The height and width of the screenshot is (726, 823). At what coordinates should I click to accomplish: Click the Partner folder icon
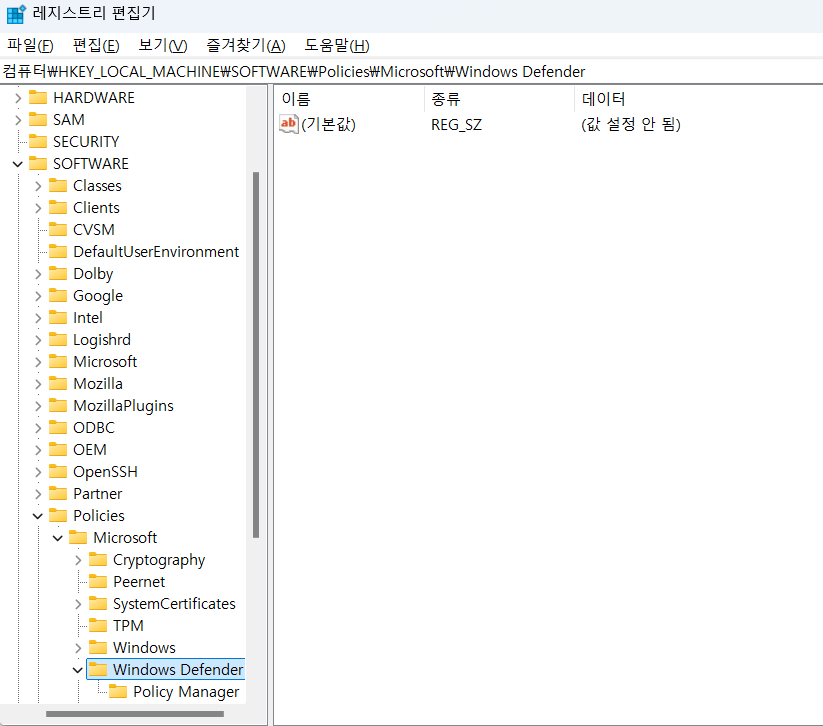(x=58, y=494)
